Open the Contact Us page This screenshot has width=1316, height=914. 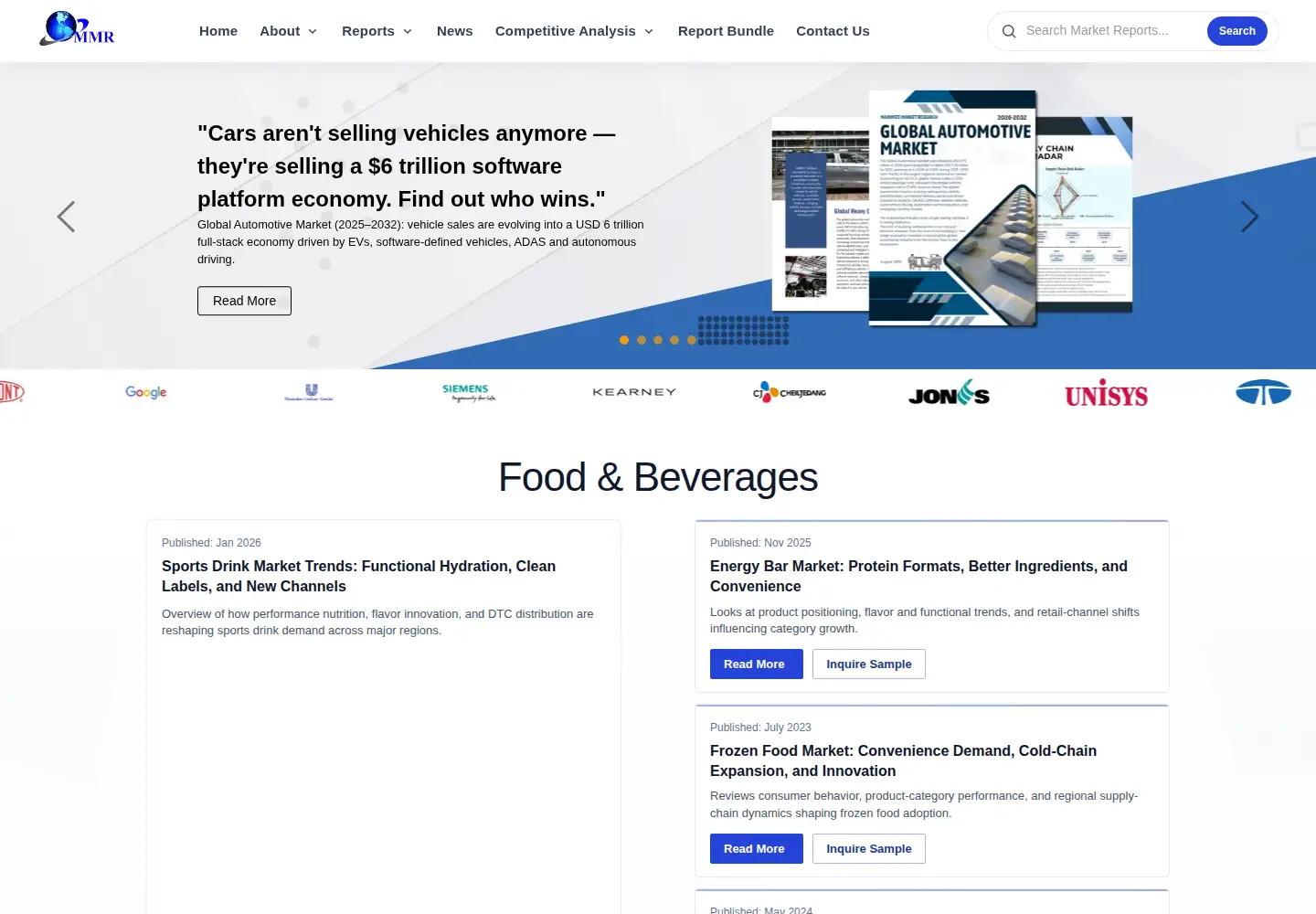click(833, 31)
